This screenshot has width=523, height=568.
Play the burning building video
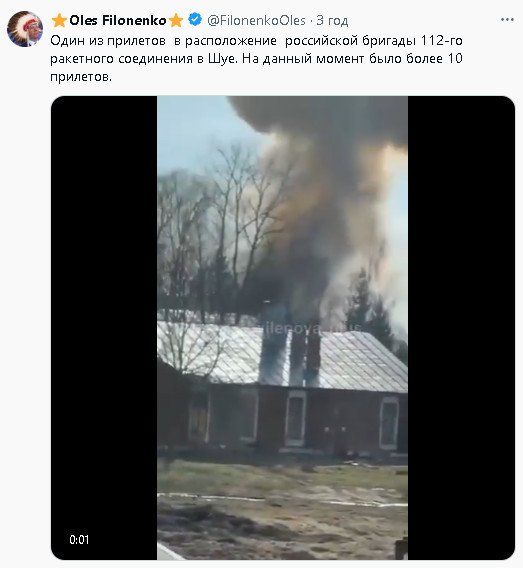tap(283, 328)
